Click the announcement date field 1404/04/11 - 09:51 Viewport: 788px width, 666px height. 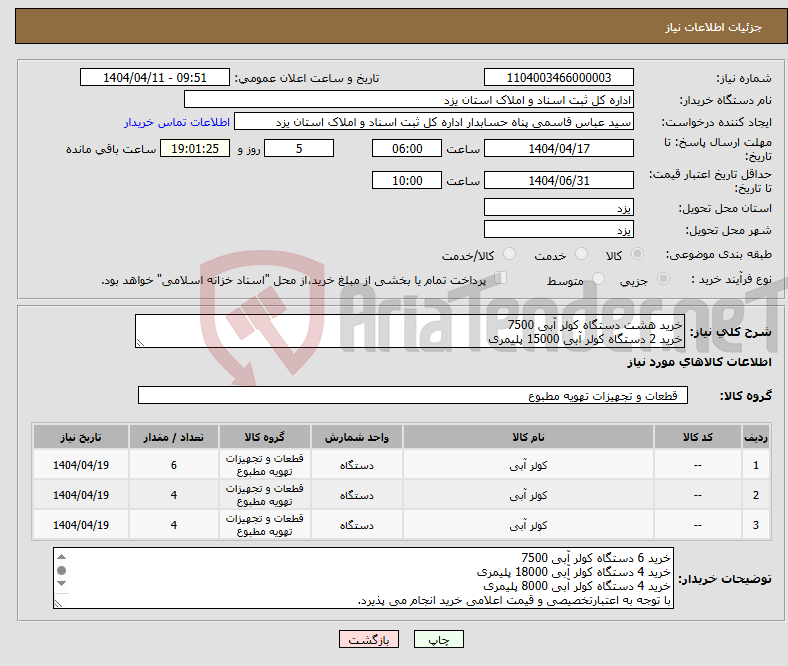coord(155,77)
